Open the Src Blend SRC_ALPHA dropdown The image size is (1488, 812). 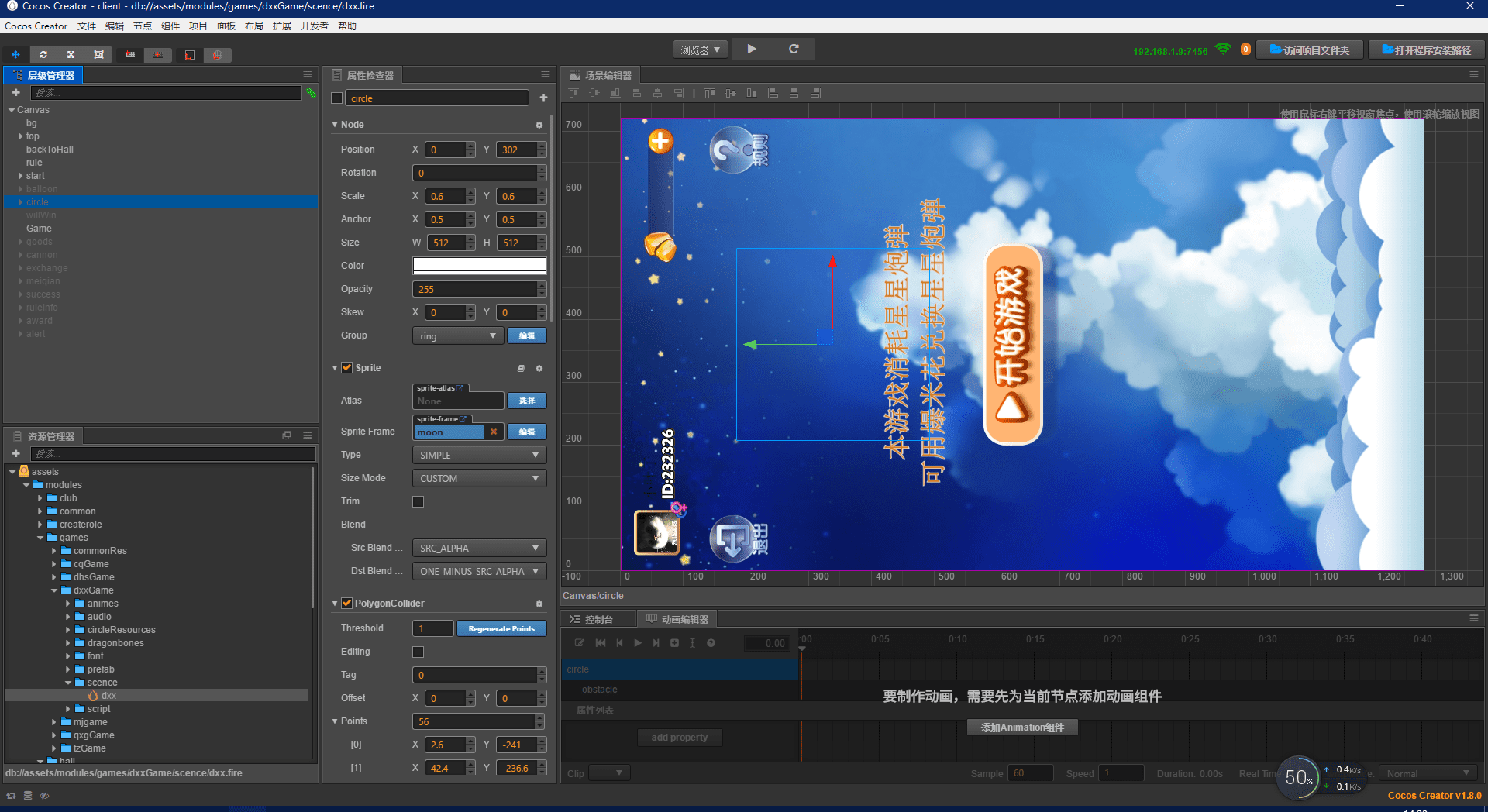tap(480, 548)
